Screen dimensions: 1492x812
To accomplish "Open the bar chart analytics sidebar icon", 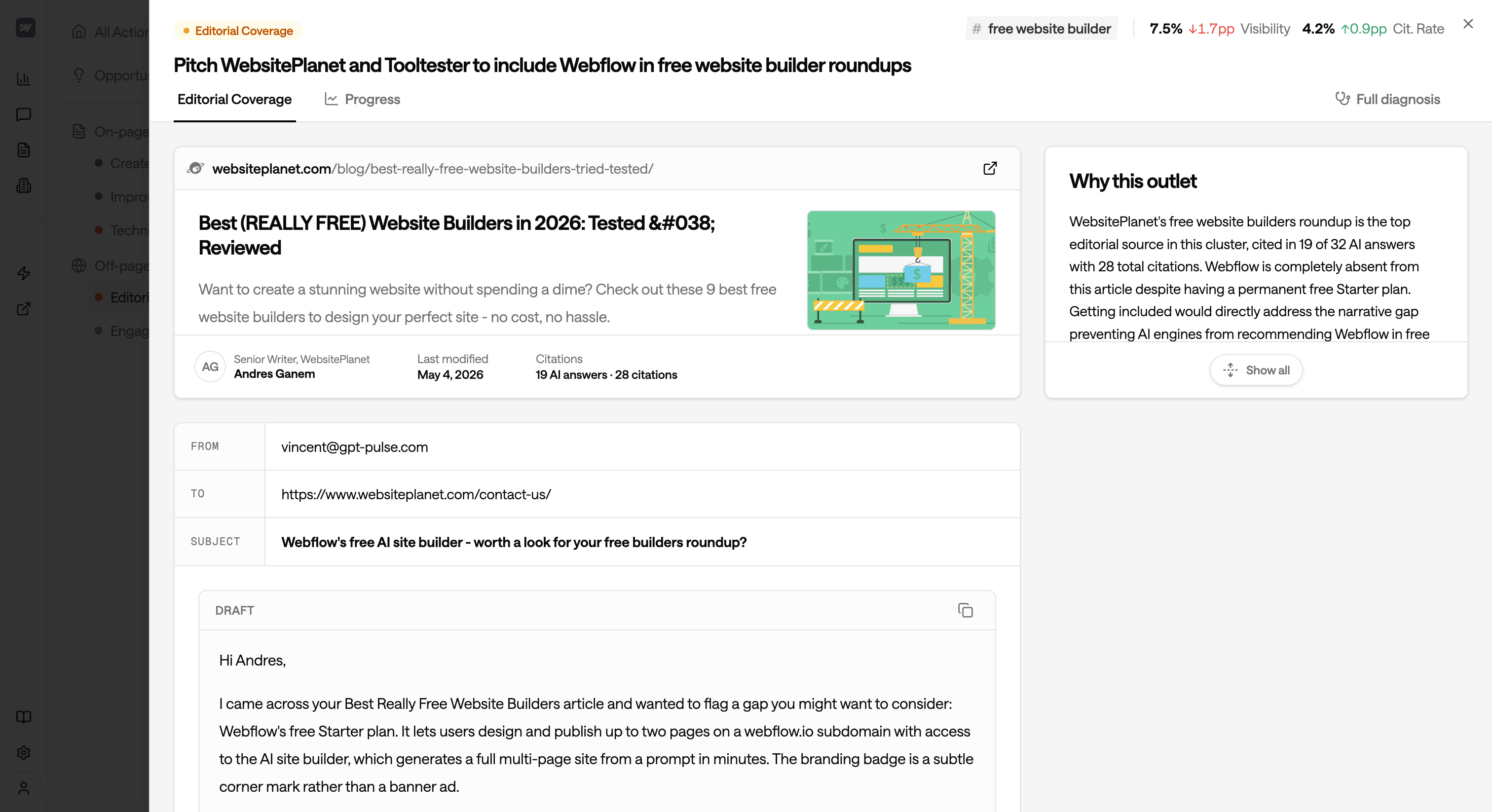I will (24, 79).
